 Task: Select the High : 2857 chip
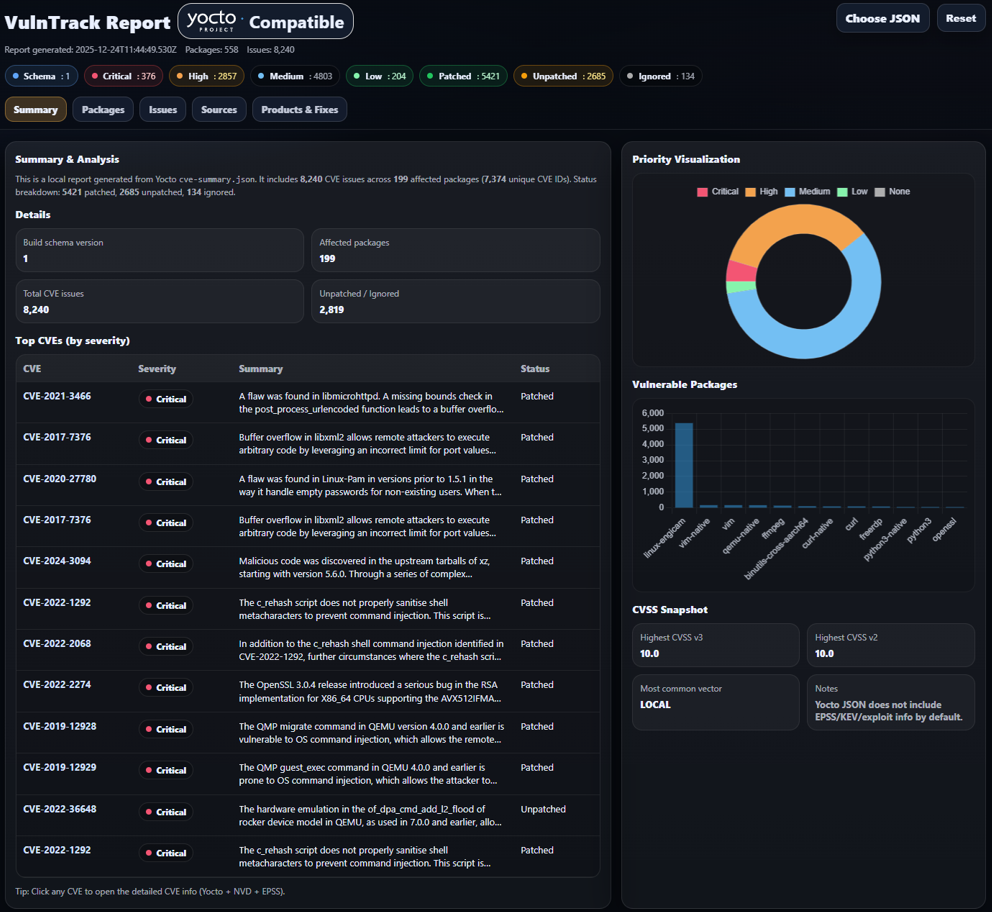pyautogui.click(x=207, y=76)
